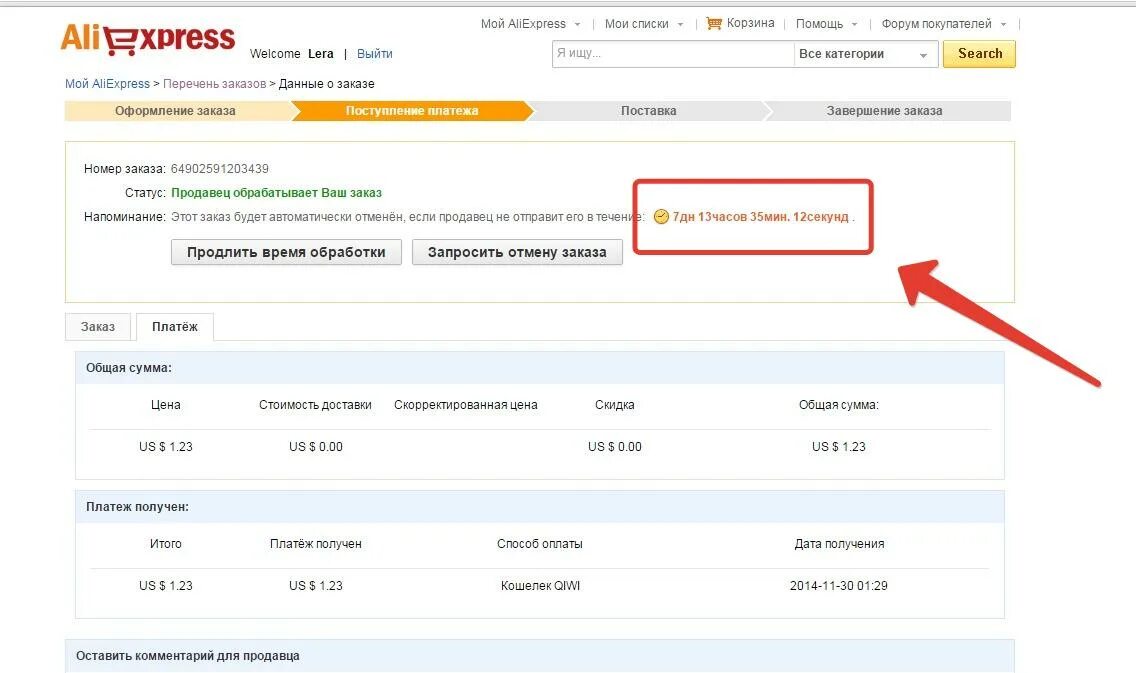Image resolution: width=1136 pixels, height=673 pixels.
Task: Click the countdown 7дн 13часов 35мин. 12секунд
Action: point(760,217)
